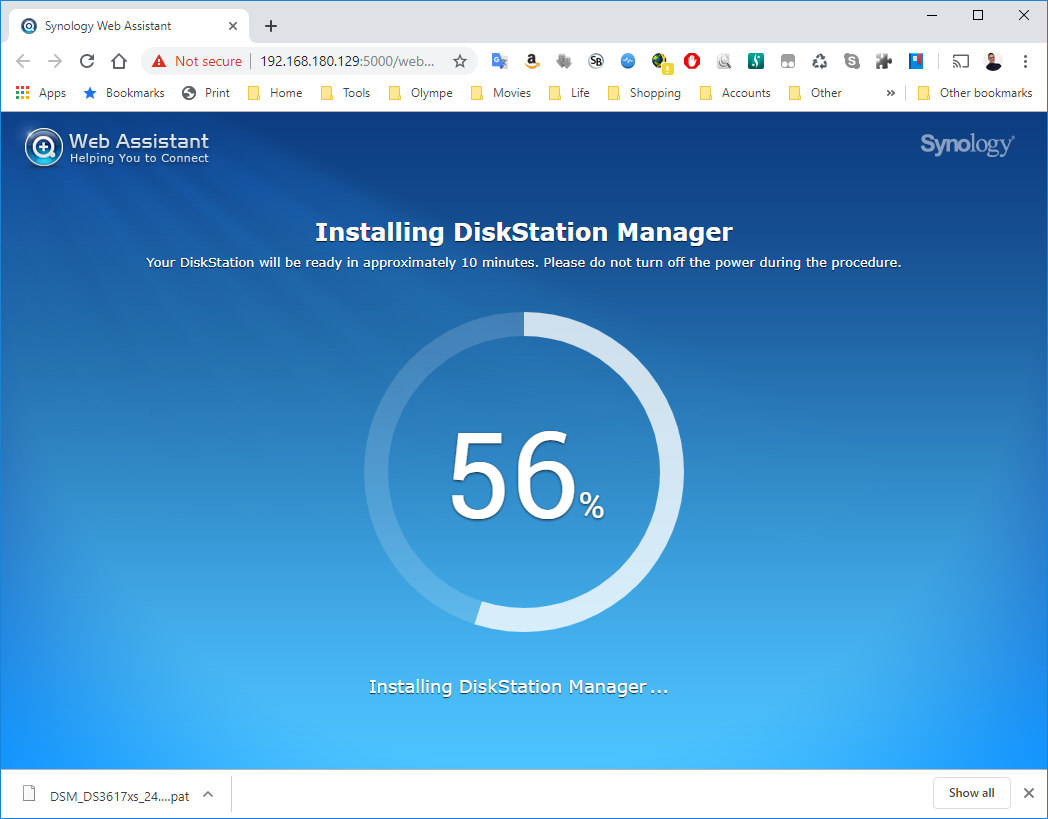Open the magnifier search extension icon
This screenshot has width=1048, height=819.
point(724,62)
